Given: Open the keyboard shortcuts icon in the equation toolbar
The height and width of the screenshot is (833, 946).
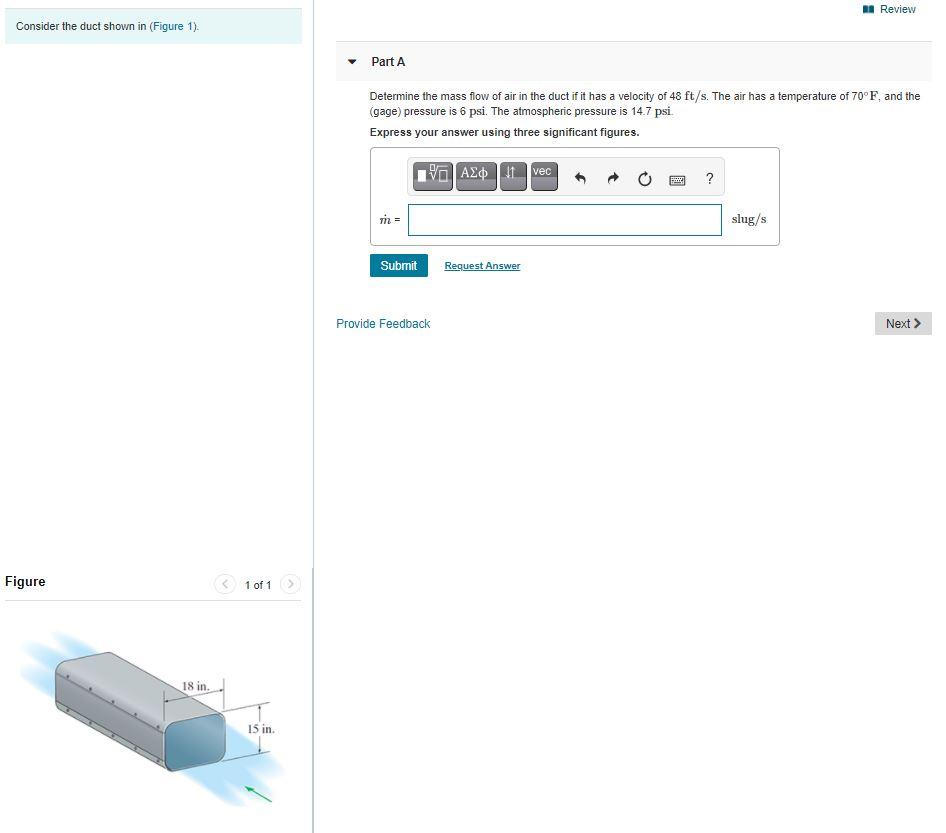Looking at the screenshot, I should [x=677, y=180].
